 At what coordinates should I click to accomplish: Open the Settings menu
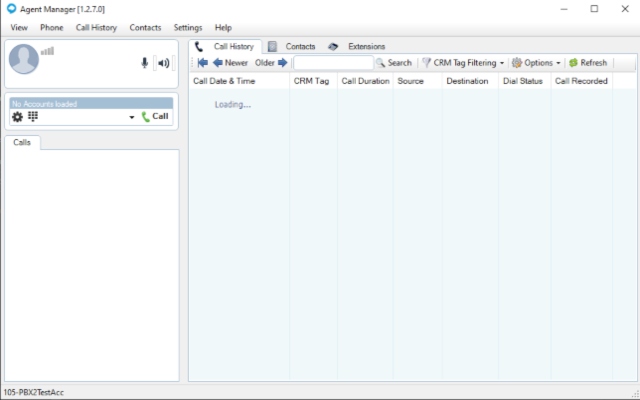pos(187,27)
